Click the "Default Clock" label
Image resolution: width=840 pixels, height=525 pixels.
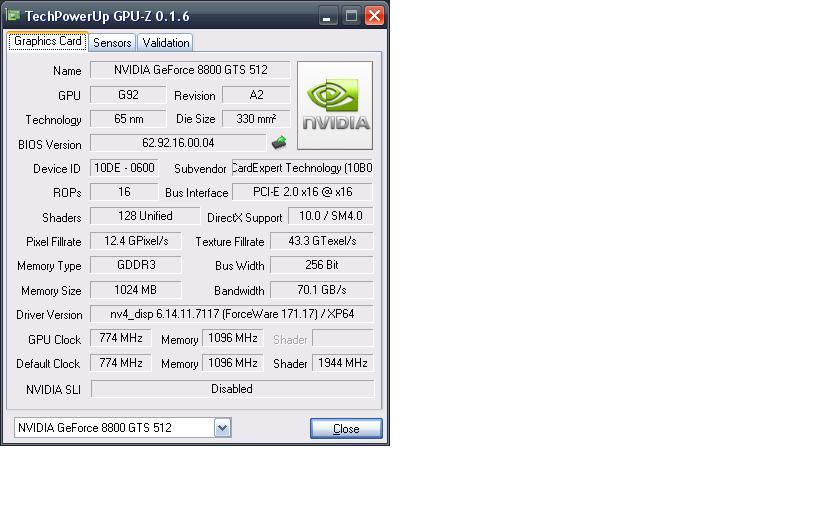pyautogui.click(x=48, y=364)
